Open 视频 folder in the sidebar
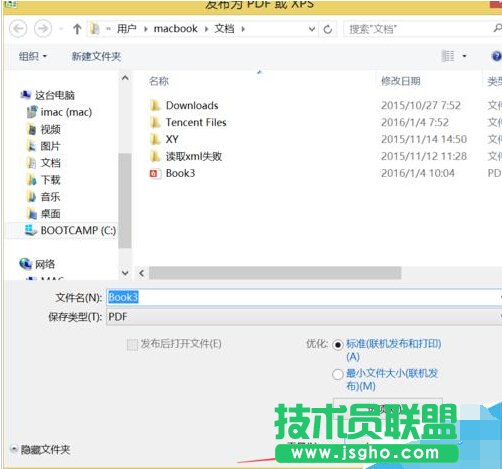502x469 pixels. click(51, 129)
